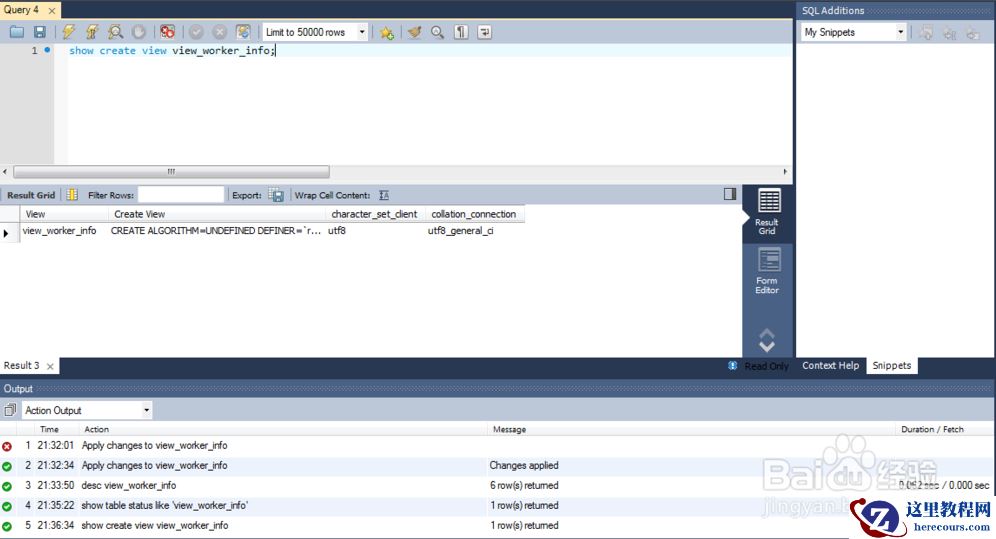The image size is (996, 539).
Task: Open the find magnifier in query toolbar
Action: point(437,32)
